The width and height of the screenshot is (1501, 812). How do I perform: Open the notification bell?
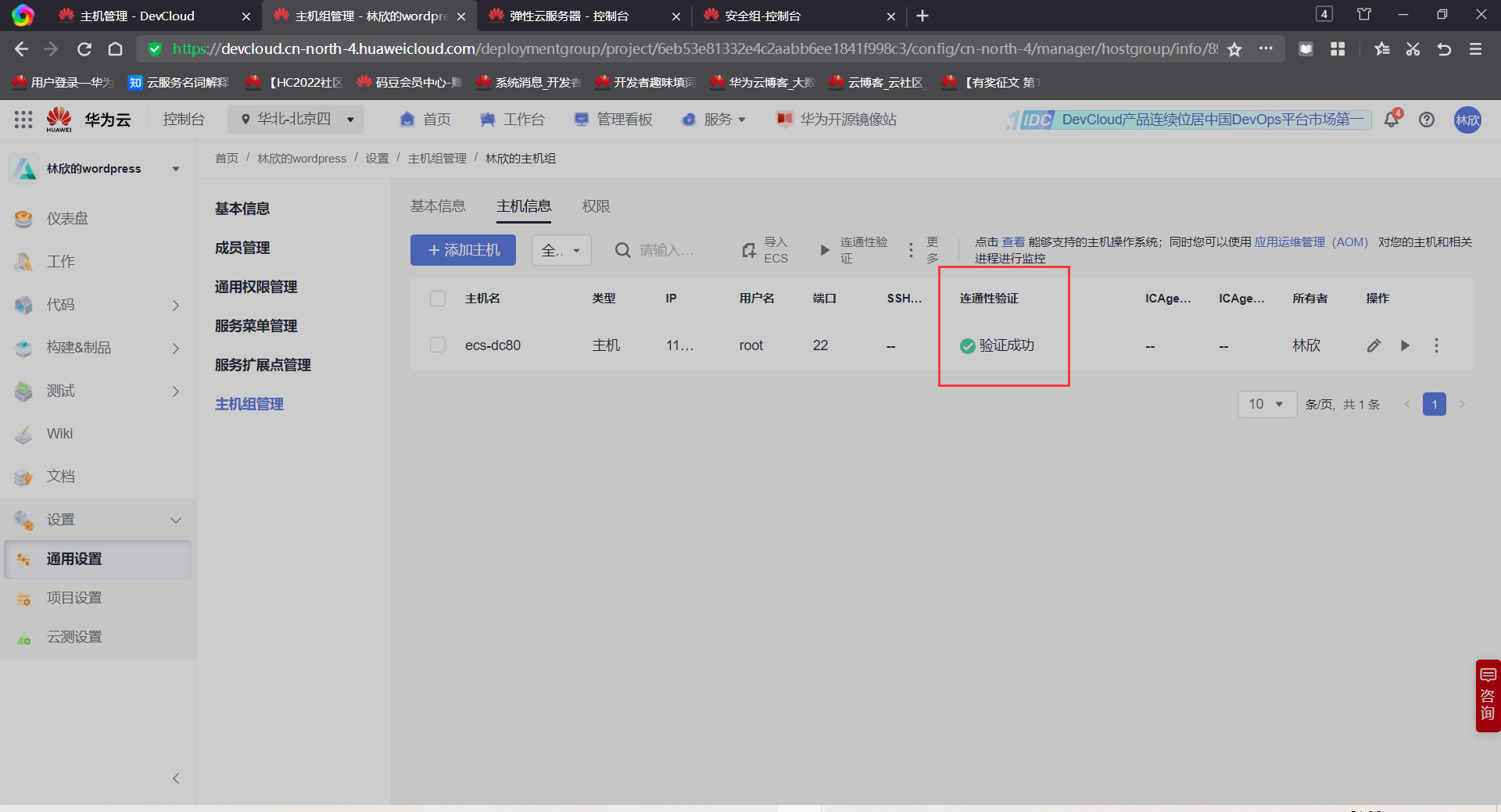[x=1392, y=120]
